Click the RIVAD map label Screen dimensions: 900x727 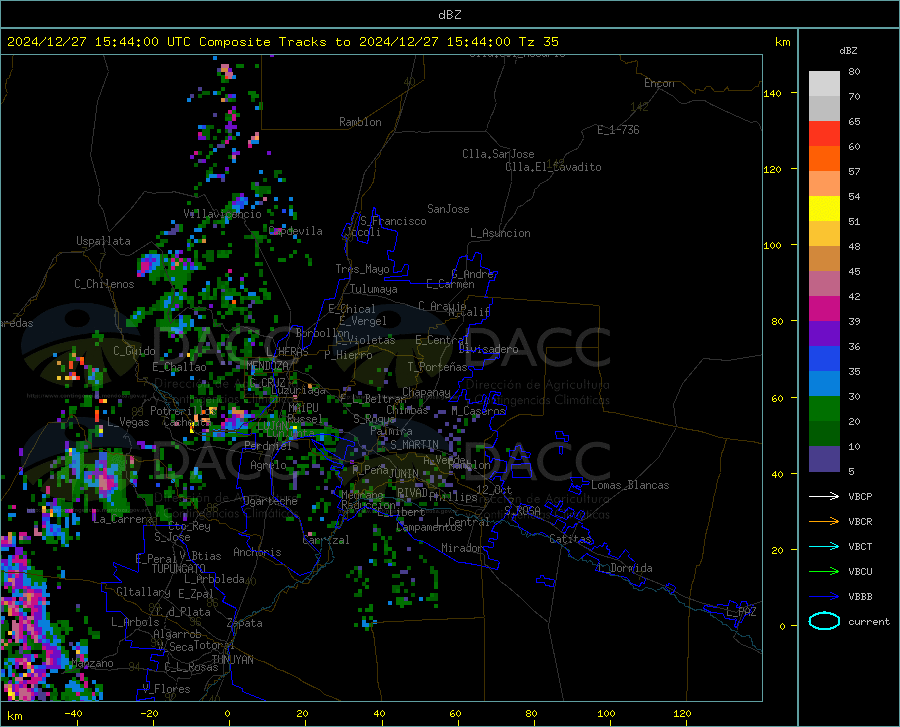(x=412, y=493)
